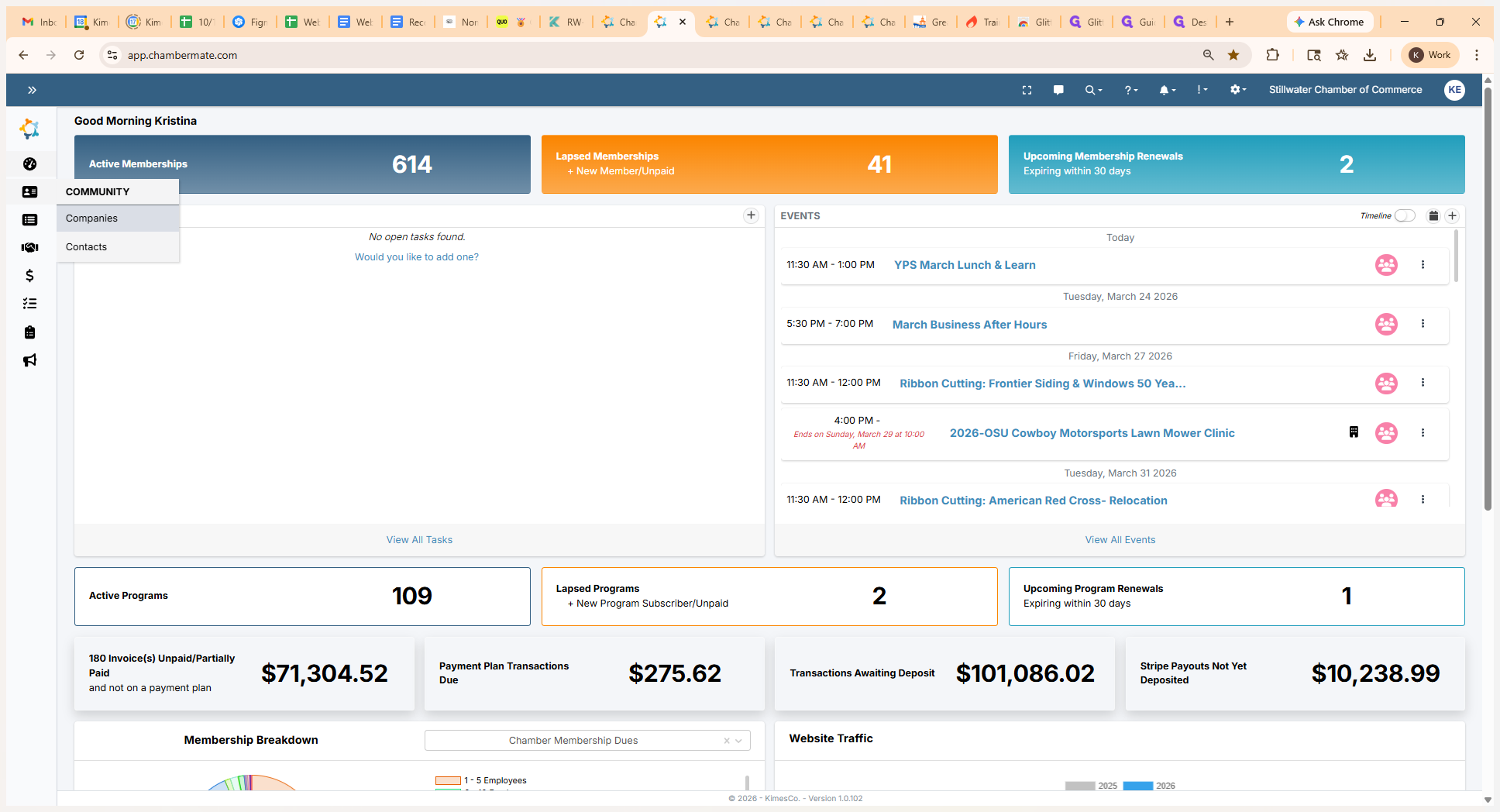Toggle the Events Timeline switch

[x=1404, y=216]
